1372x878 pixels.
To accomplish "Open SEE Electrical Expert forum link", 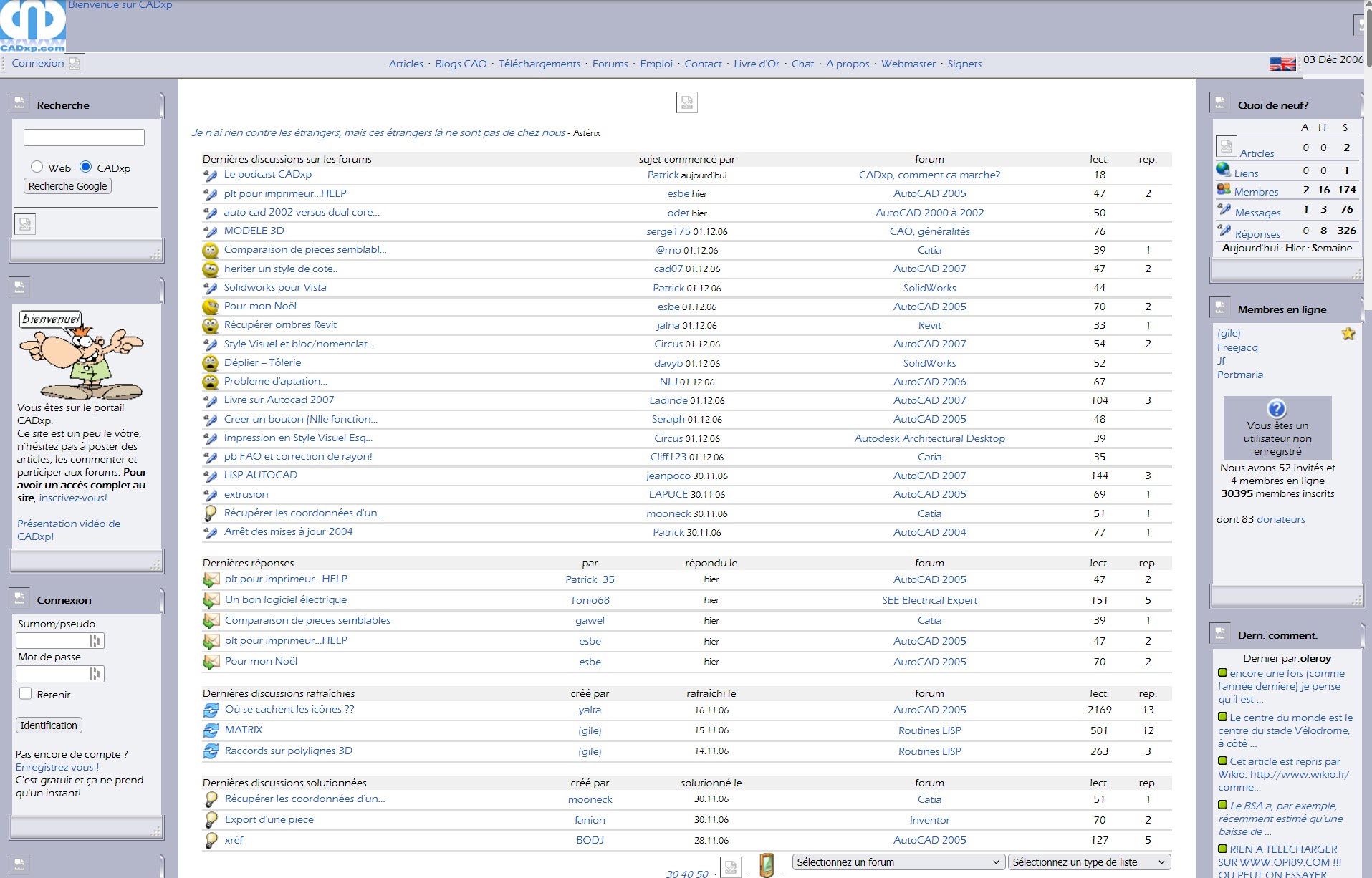I will [x=929, y=600].
